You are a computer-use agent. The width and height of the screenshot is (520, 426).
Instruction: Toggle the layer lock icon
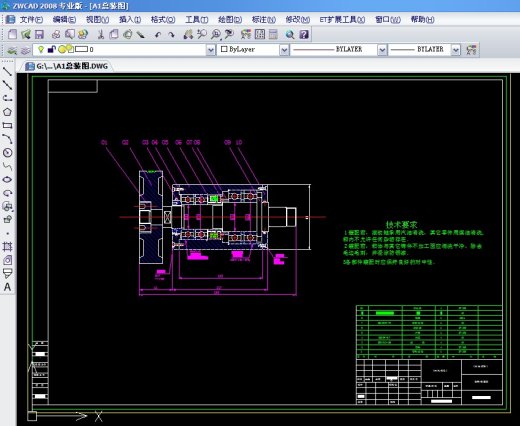[x=51, y=49]
